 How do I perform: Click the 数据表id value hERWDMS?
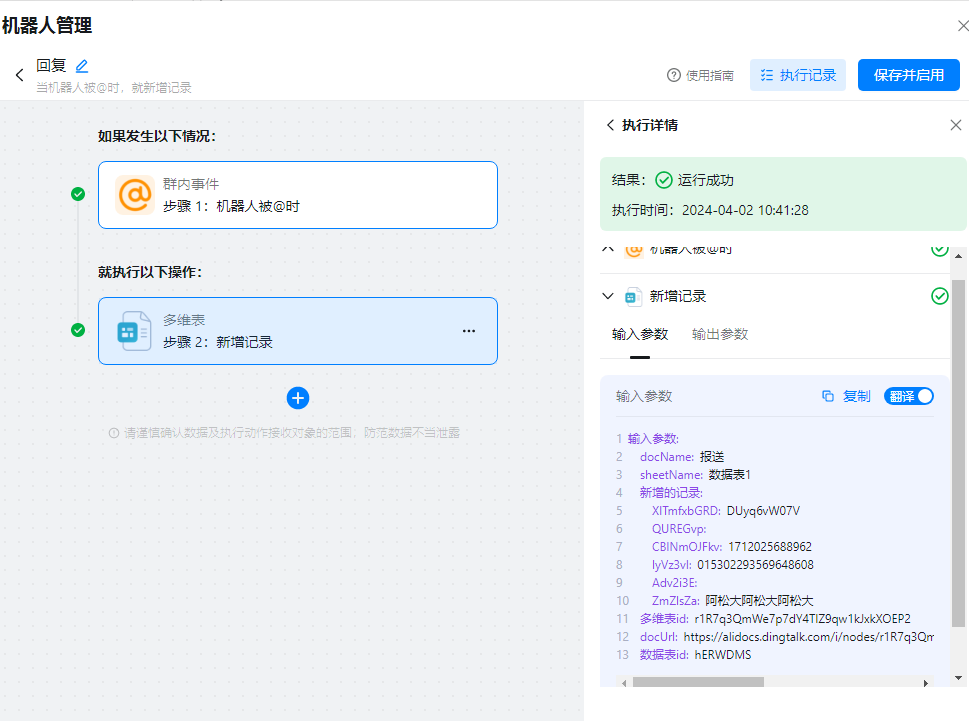[x=722, y=654]
